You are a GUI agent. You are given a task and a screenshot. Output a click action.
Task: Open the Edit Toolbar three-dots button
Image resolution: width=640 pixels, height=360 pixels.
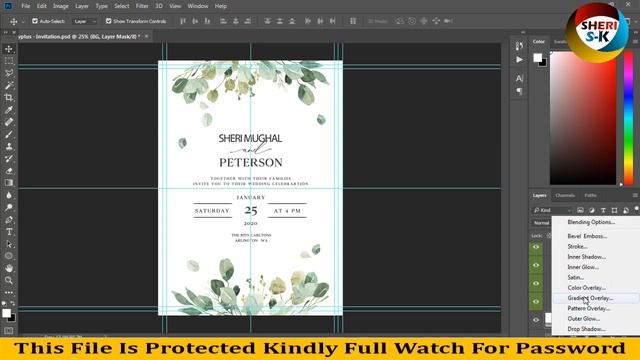tap(9, 293)
